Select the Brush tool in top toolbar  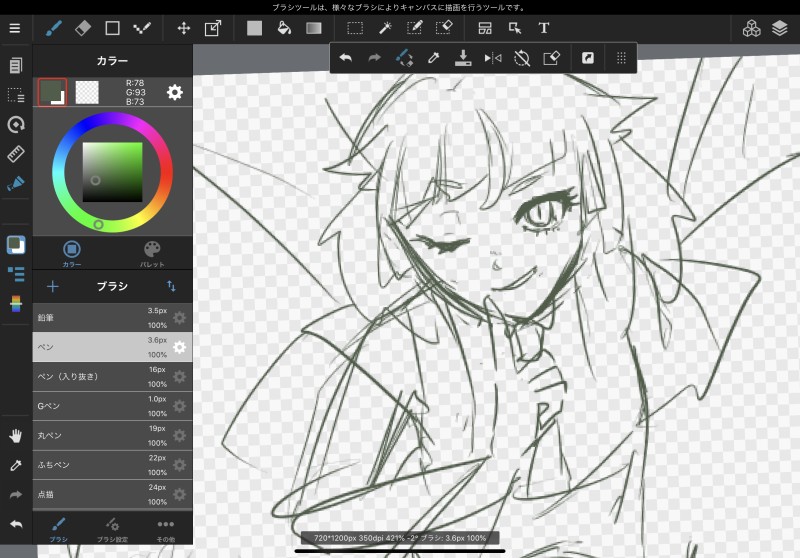54,28
